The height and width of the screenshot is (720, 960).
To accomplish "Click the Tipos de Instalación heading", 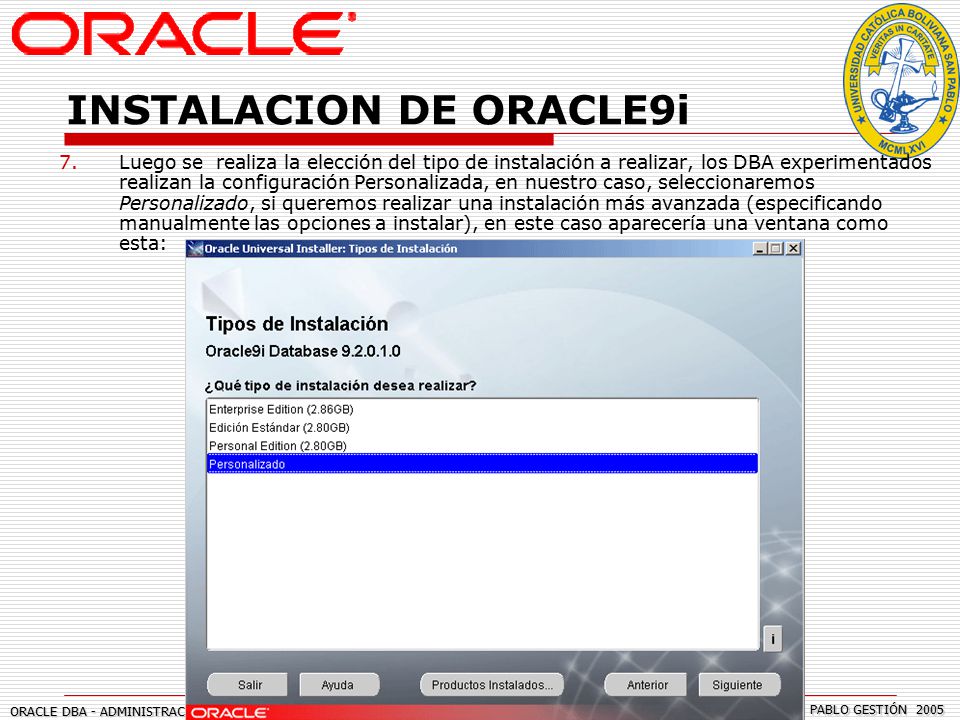I will click(x=297, y=324).
